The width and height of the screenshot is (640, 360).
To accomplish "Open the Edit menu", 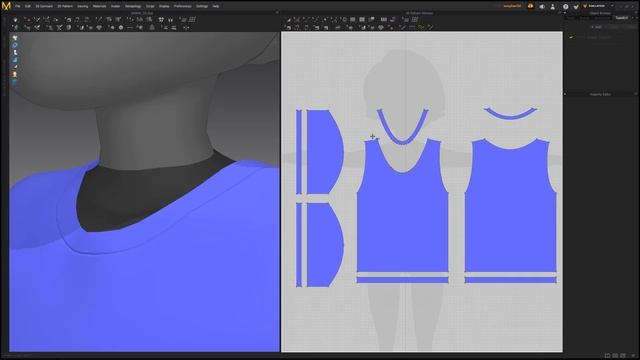I will pyautogui.click(x=28, y=6).
